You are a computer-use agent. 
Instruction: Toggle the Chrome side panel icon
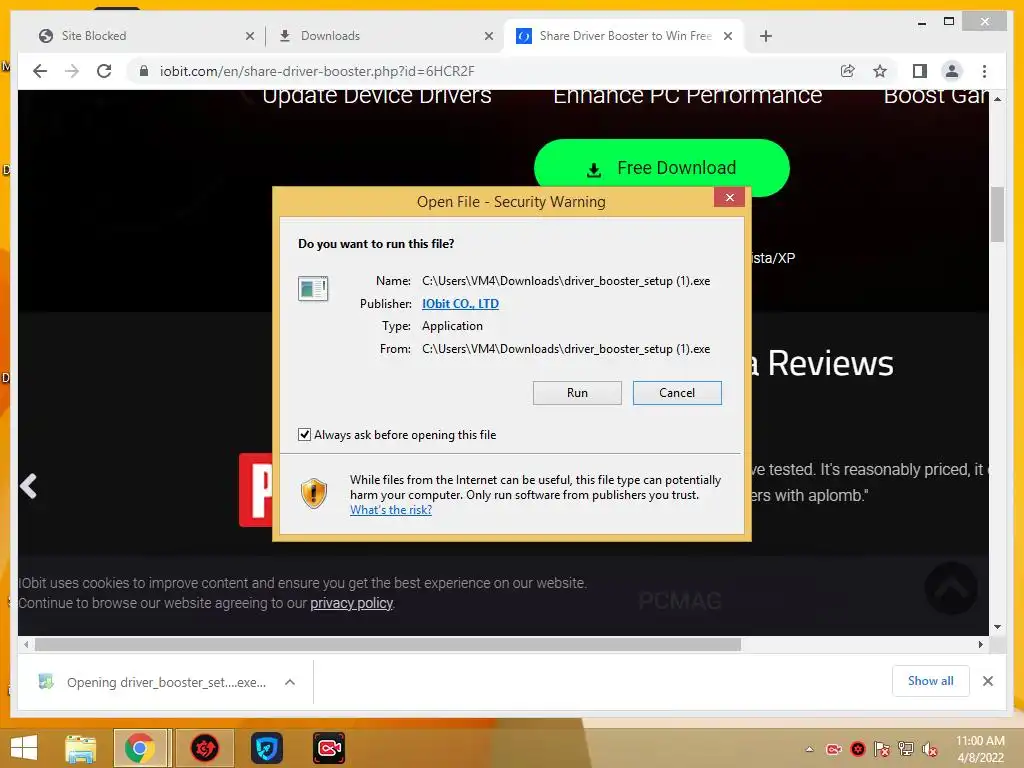click(920, 71)
